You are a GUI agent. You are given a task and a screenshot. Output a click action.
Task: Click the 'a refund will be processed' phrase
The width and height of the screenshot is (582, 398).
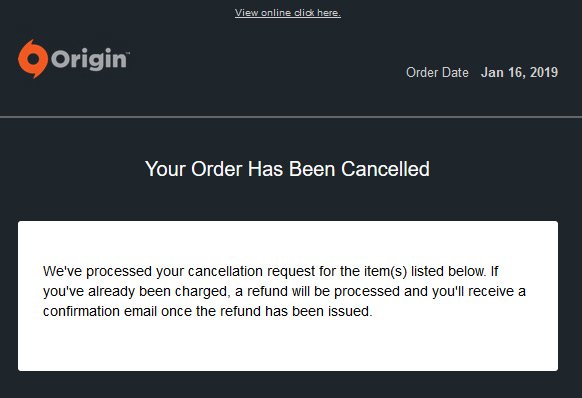[317, 291]
